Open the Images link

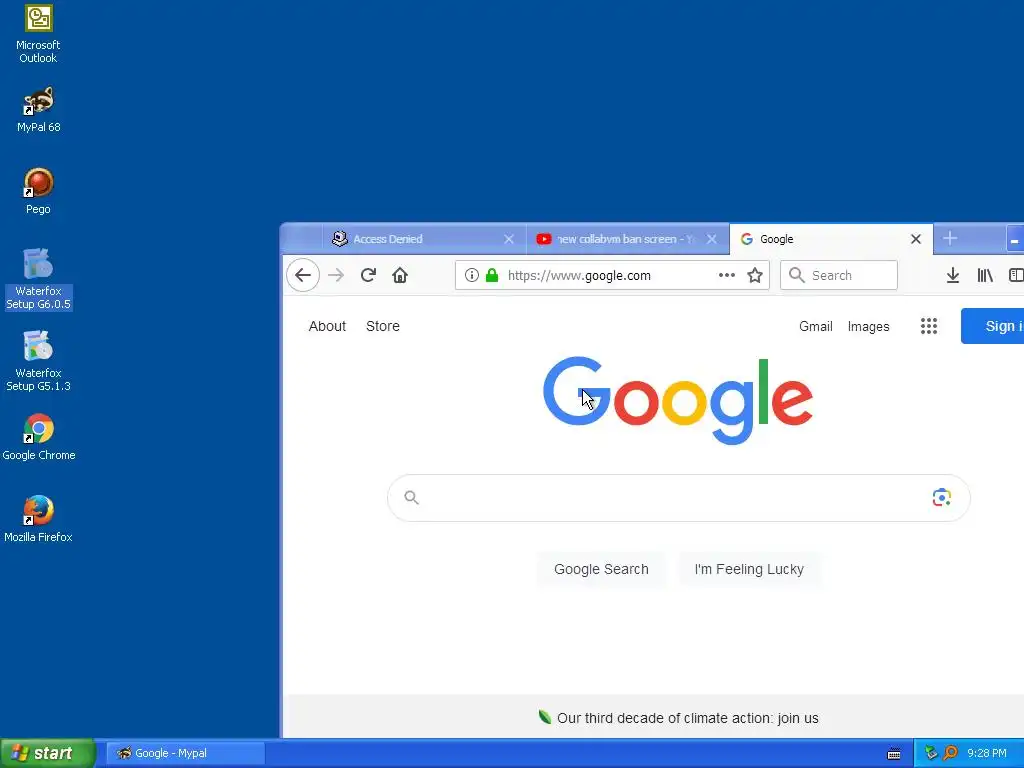tap(869, 327)
